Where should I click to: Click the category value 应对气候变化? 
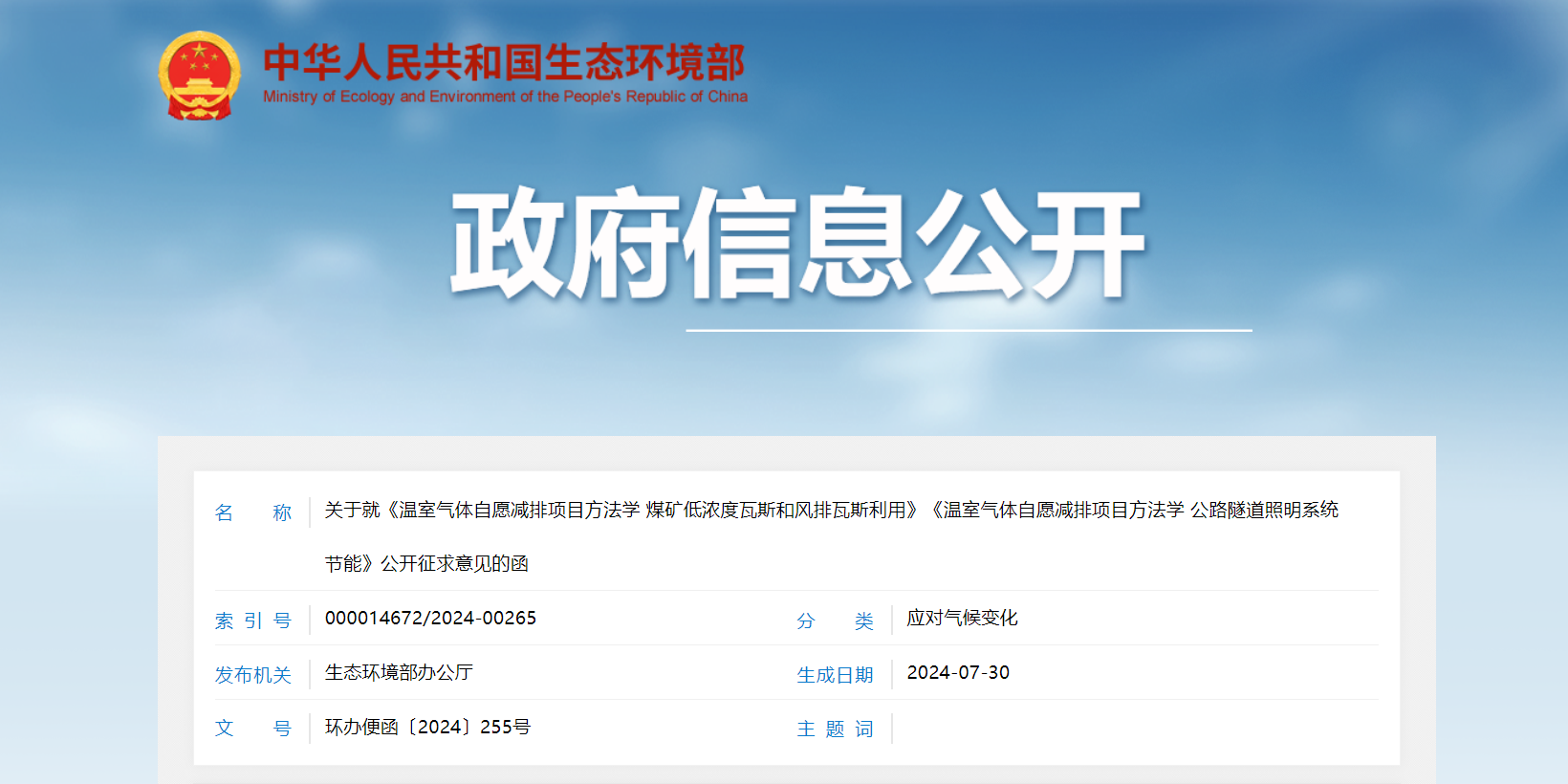tap(962, 619)
